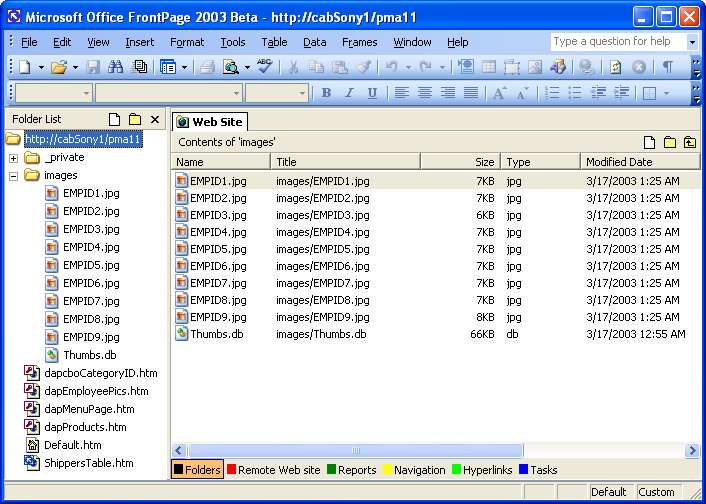706x504 pixels.
Task: Select dapProducts.htm in the Folder List
Action: click(87, 427)
